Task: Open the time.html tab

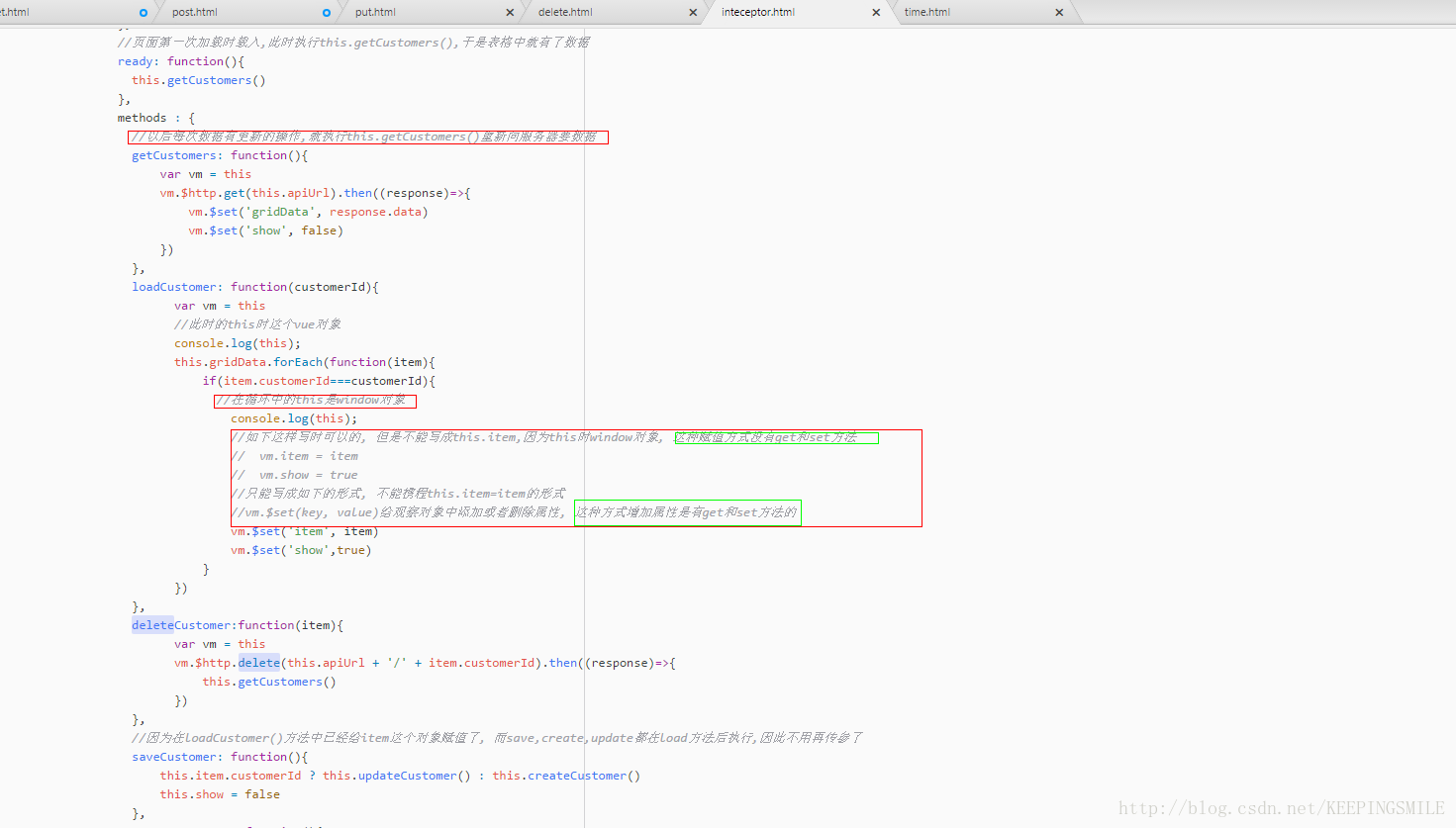Action: tap(926, 12)
